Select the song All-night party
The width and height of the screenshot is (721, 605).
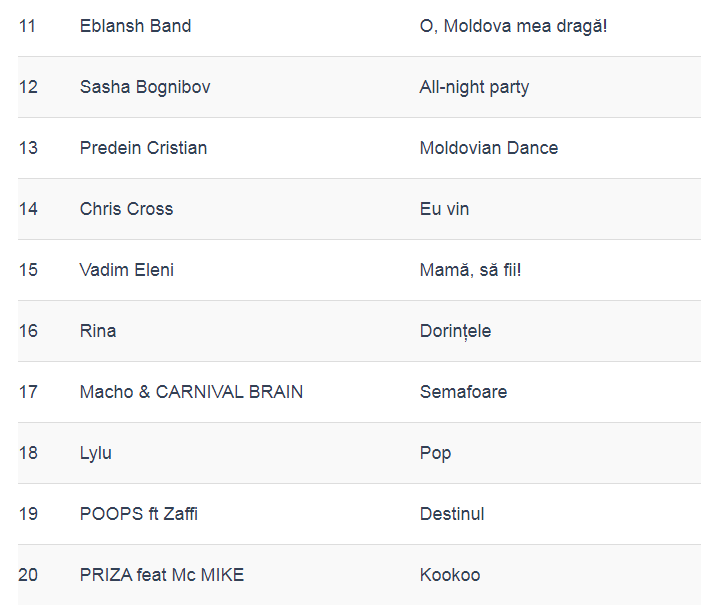474,87
